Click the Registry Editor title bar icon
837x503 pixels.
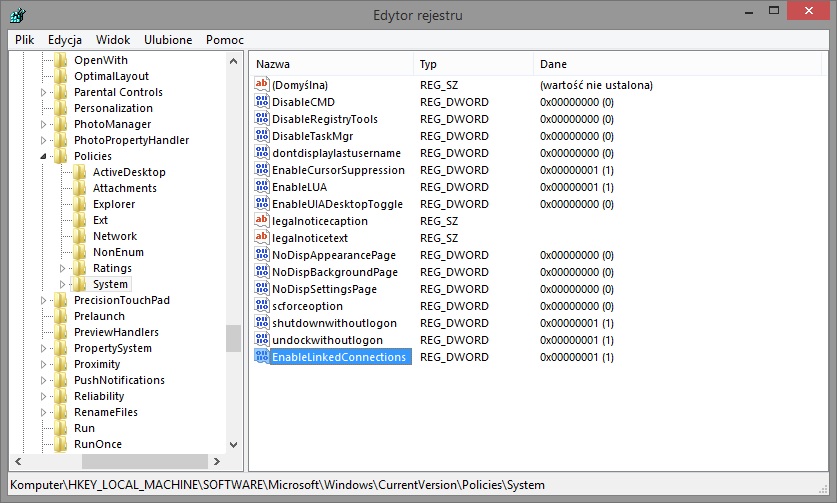point(18,15)
